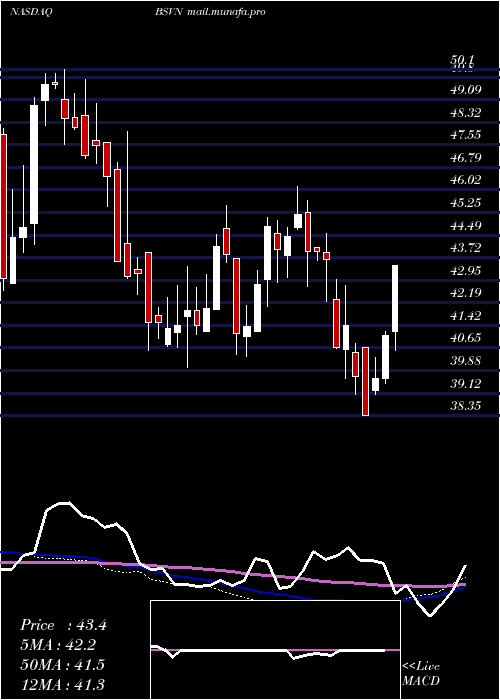
Task: Click the <<Live MACD label
Action: pyautogui.click(x=421, y=674)
